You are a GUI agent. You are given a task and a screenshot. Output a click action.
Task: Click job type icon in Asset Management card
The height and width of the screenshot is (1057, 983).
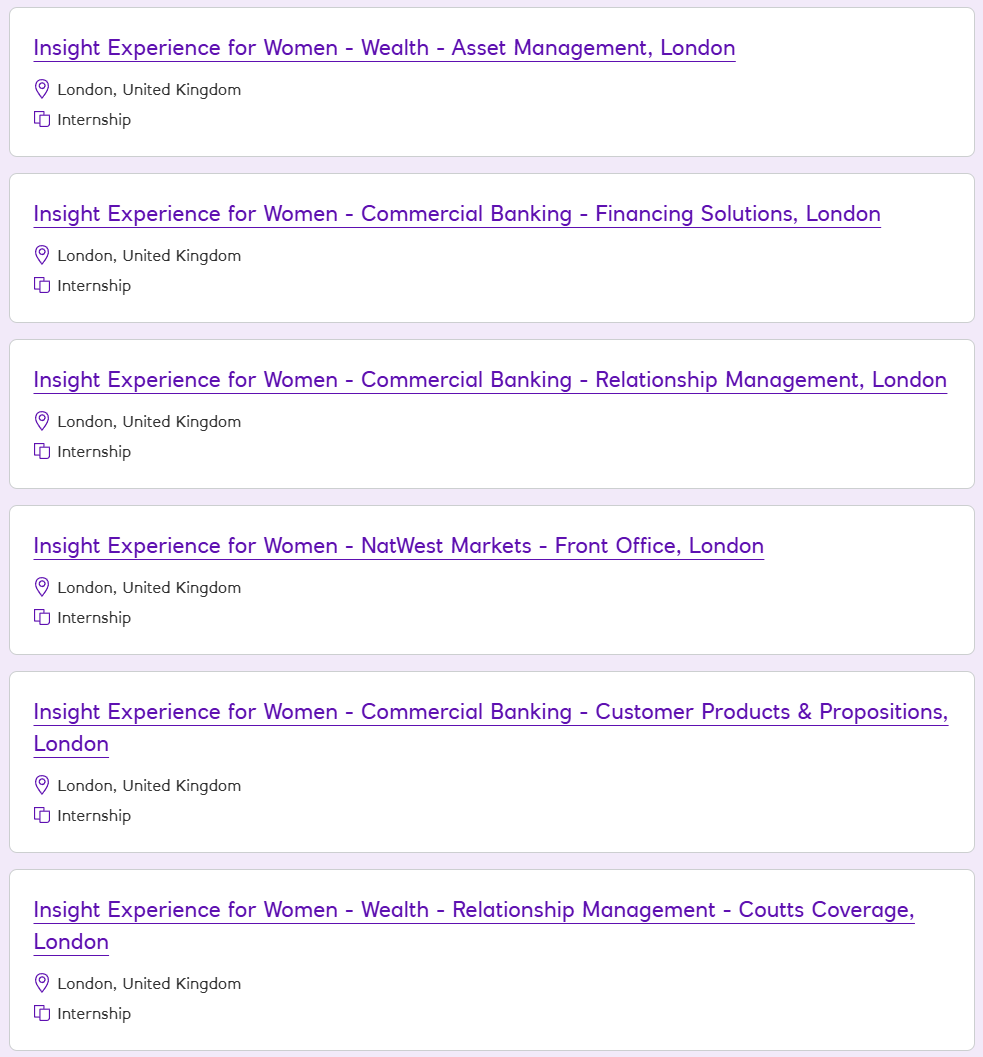pyautogui.click(x=42, y=119)
